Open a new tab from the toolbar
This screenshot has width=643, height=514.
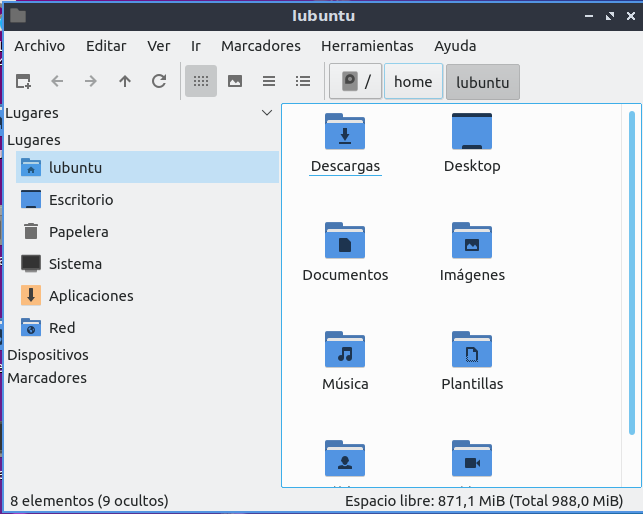click(x=23, y=82)
